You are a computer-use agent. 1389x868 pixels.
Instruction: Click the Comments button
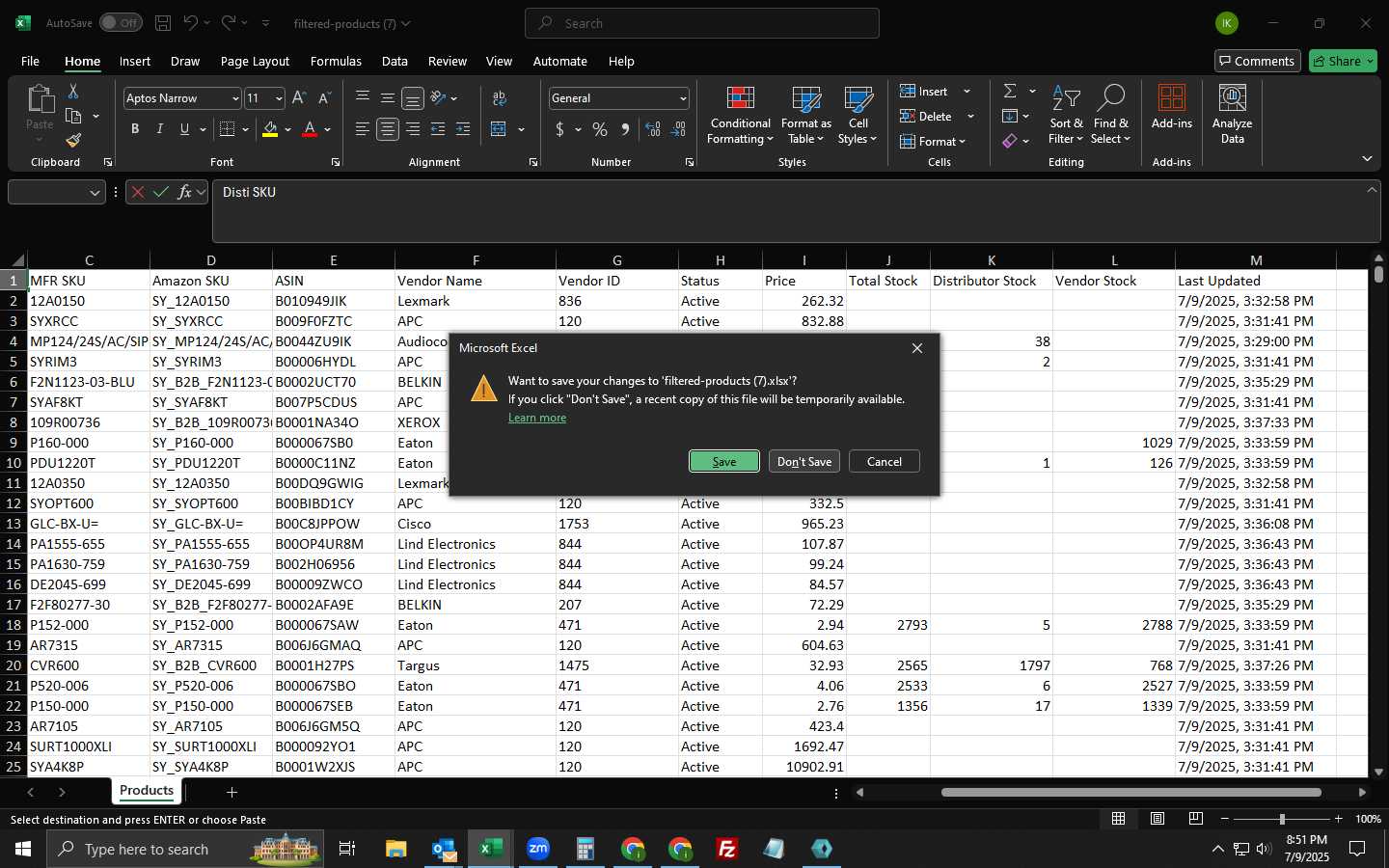[x=1258, y=61]
